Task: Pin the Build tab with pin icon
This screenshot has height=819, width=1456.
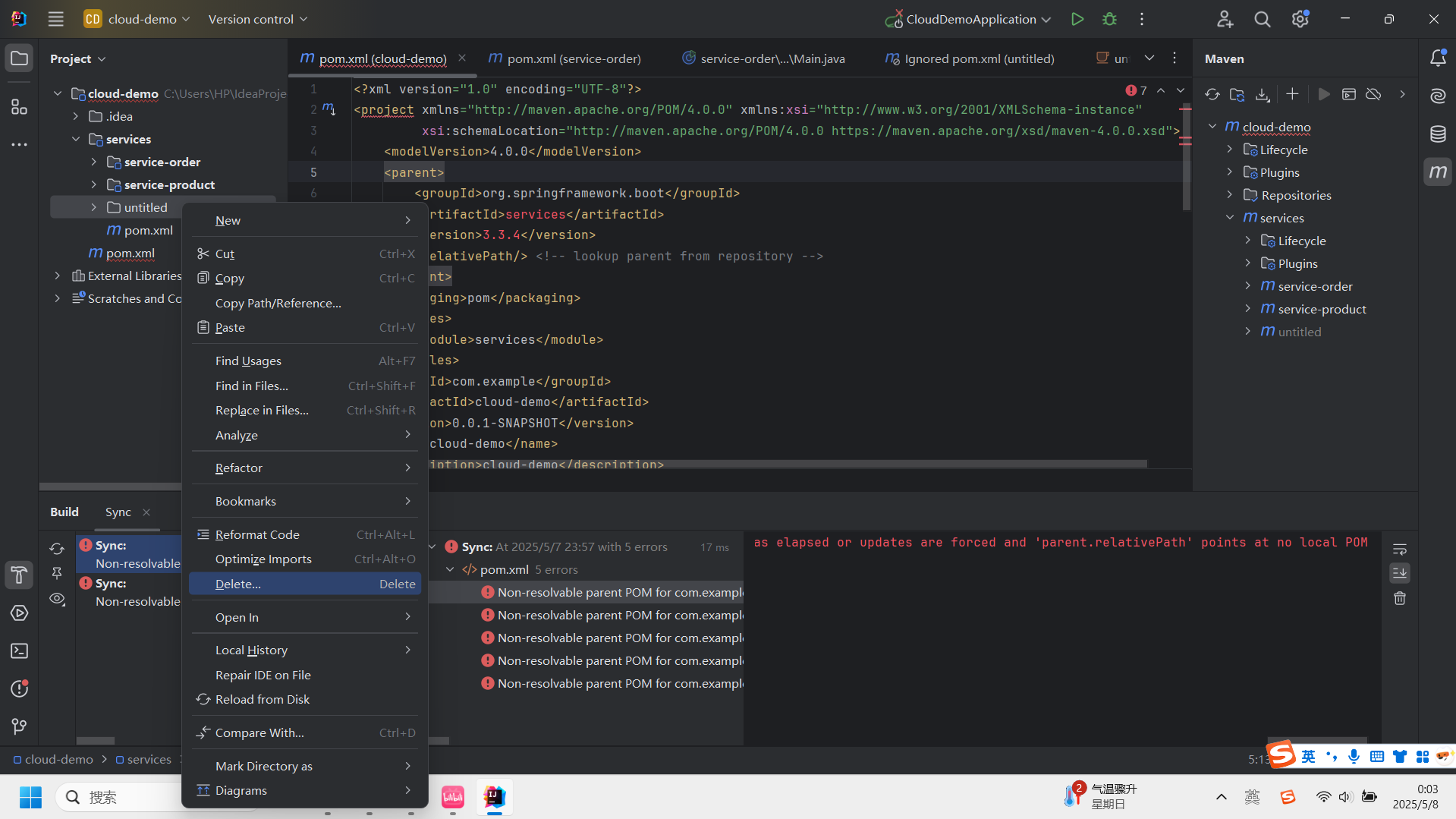Action: [57, 573]
